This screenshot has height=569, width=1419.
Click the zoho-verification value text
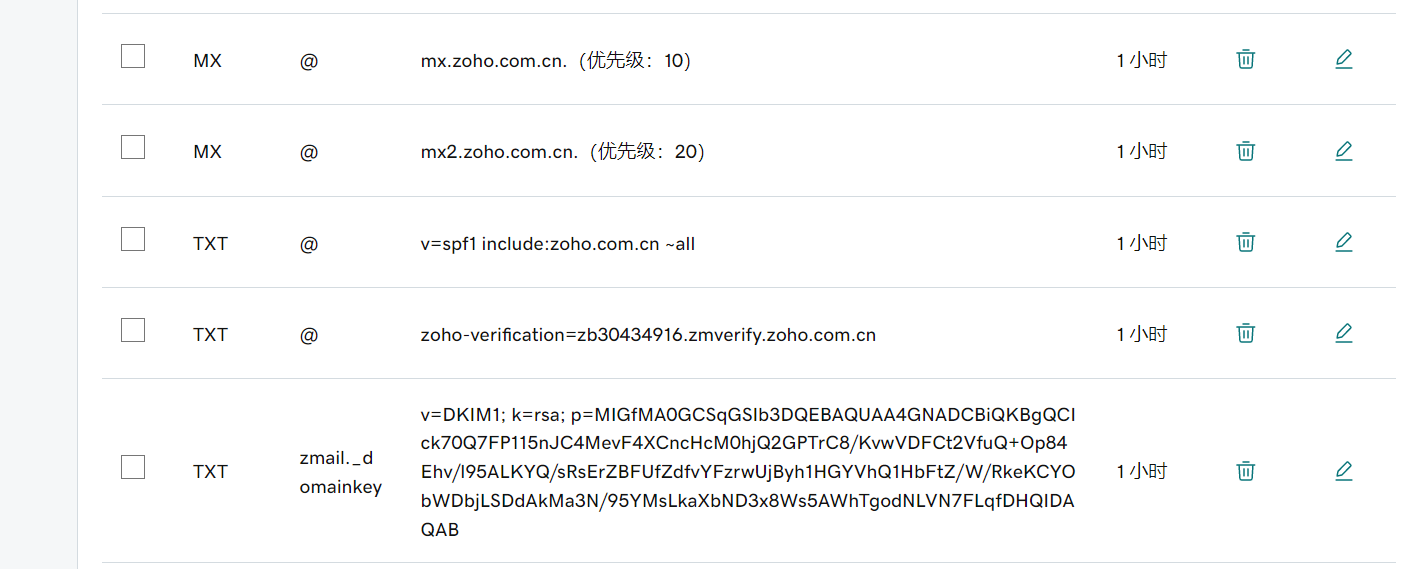pyautogui.click(x=648, y=335)
